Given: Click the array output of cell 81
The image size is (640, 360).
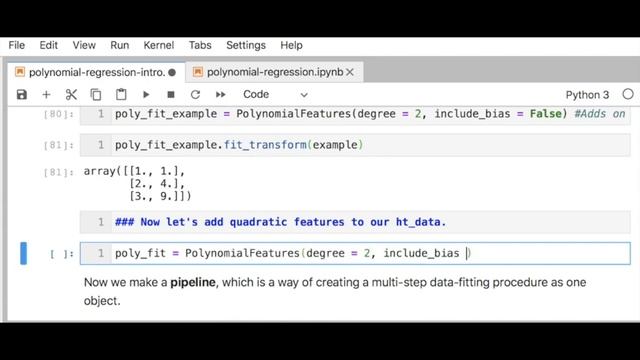Looking at the screenshot, I should (x=138, y=184).
